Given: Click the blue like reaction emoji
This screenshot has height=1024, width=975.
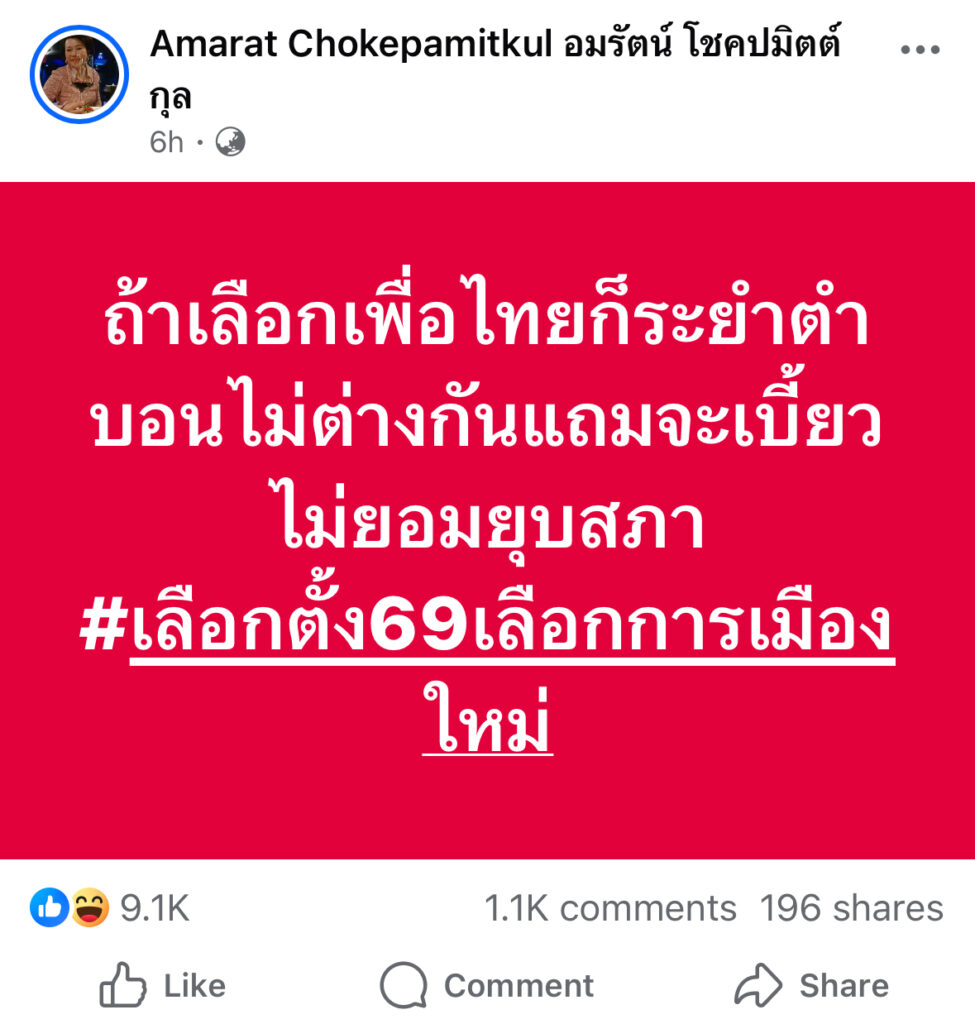Looking at the screenshot, I should [x=49, y=907].
